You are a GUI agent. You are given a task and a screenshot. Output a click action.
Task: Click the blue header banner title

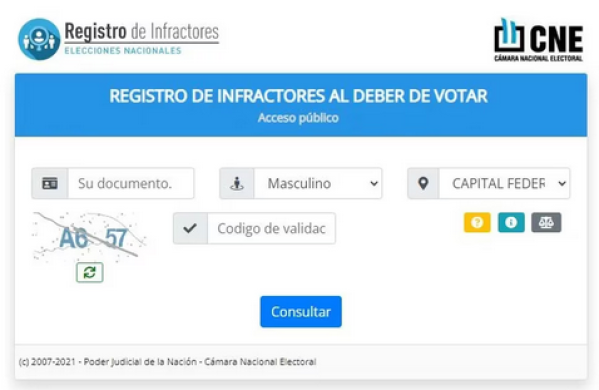click(x=298, y=96)
